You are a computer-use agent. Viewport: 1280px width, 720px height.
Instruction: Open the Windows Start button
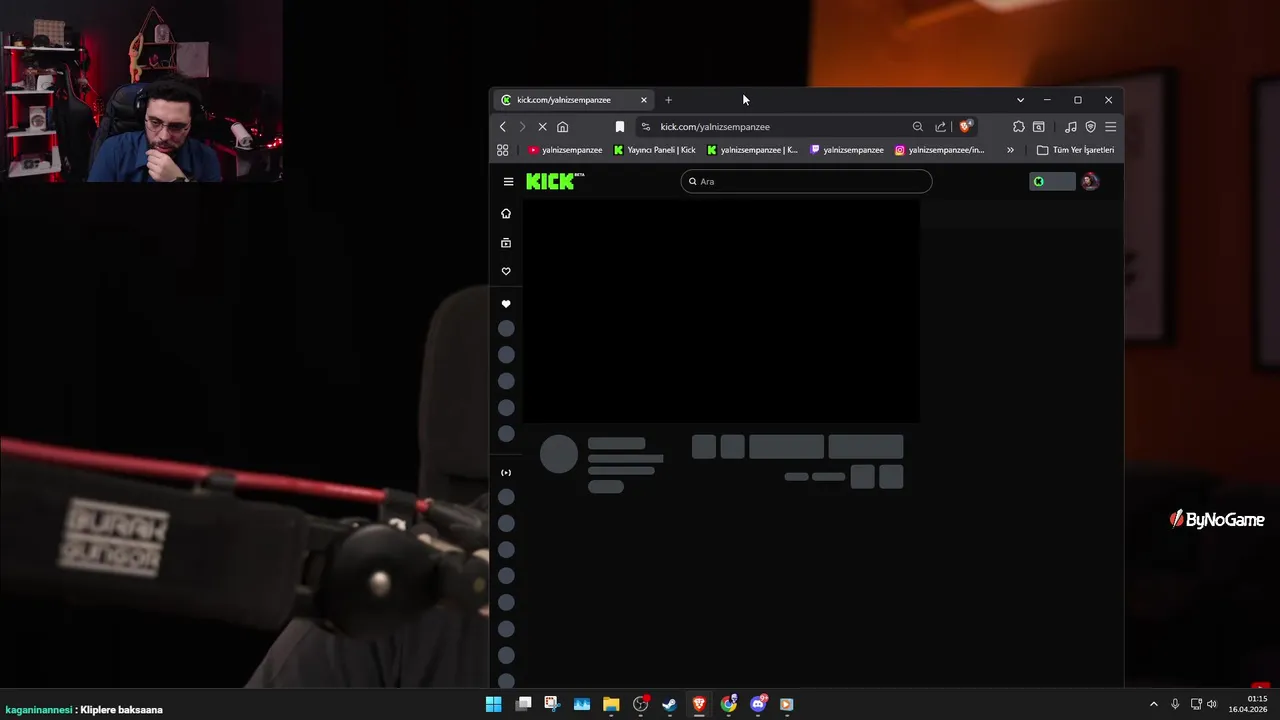[x=494, y=704]
